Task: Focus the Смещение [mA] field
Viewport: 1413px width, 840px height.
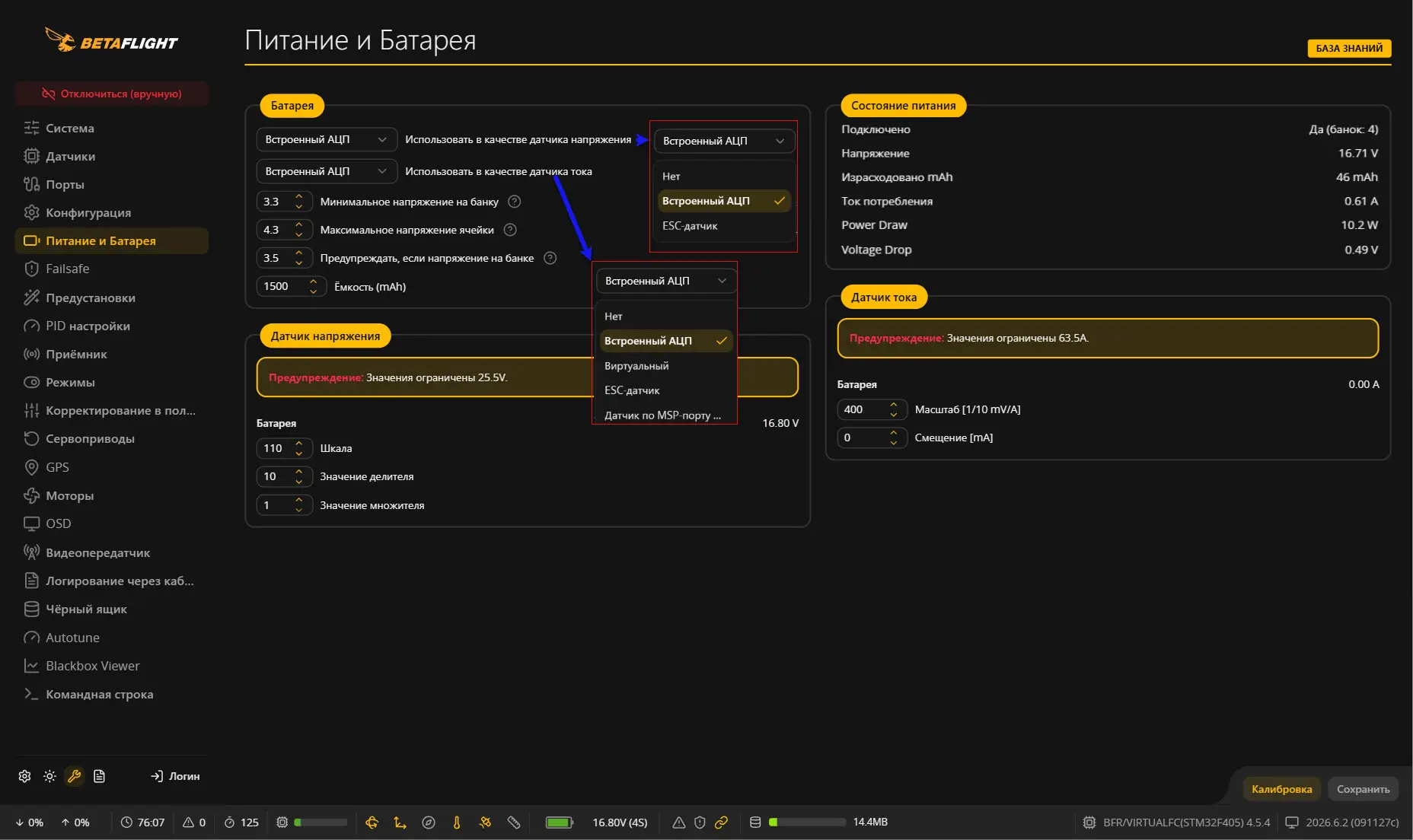Action: pos(872,437)
